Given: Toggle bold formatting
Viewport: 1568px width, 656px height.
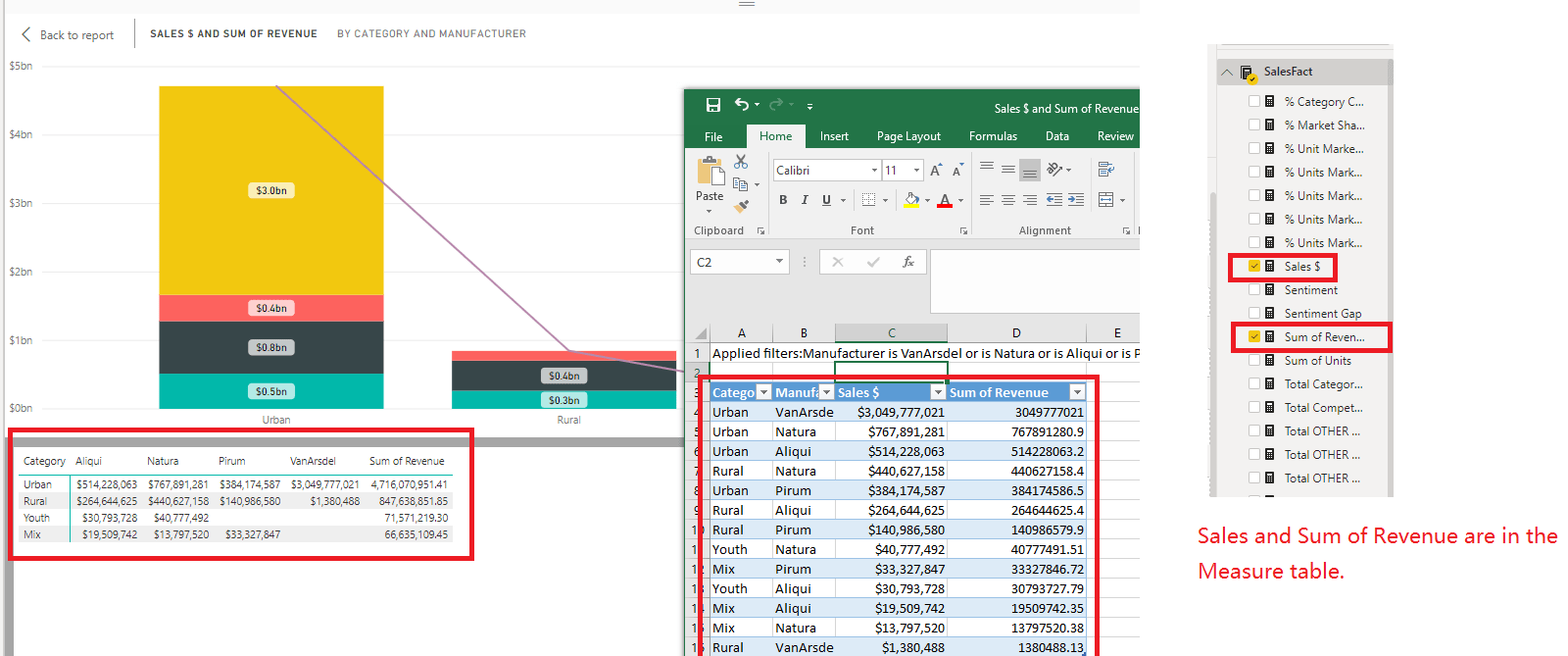Looking at the screenshot, I should [x=783, y=200].
